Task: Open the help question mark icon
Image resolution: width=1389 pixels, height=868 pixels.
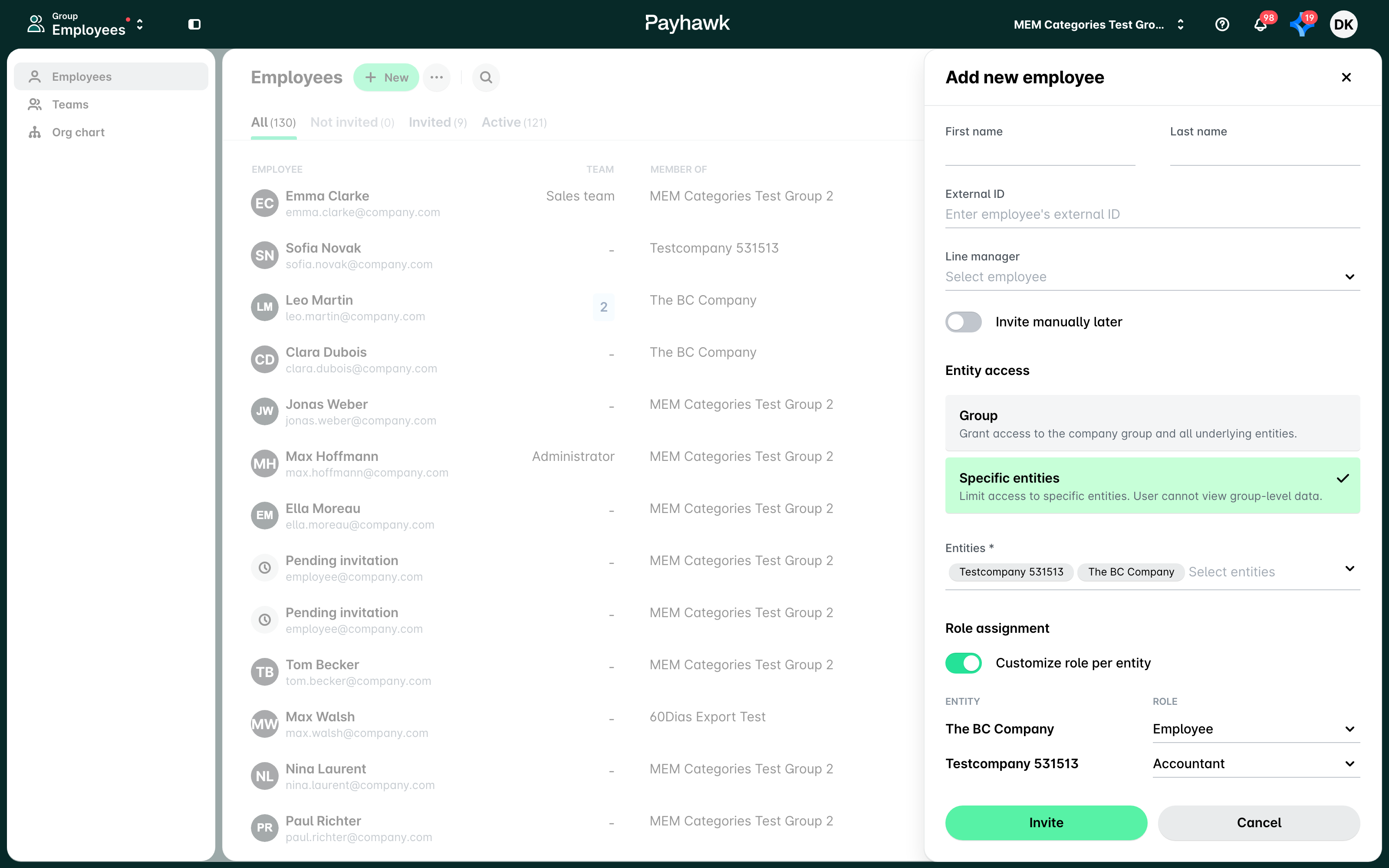Action: (x=1222, y=24)
